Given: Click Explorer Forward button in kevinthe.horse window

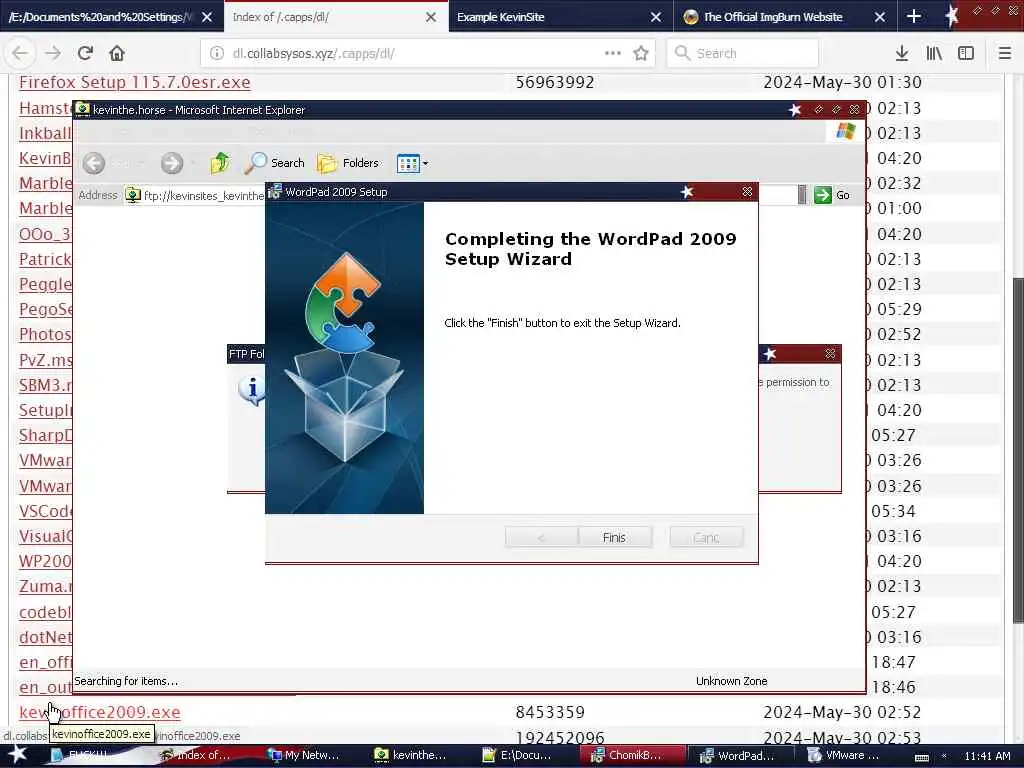Looking at the screenshot, I should (172, 163).
